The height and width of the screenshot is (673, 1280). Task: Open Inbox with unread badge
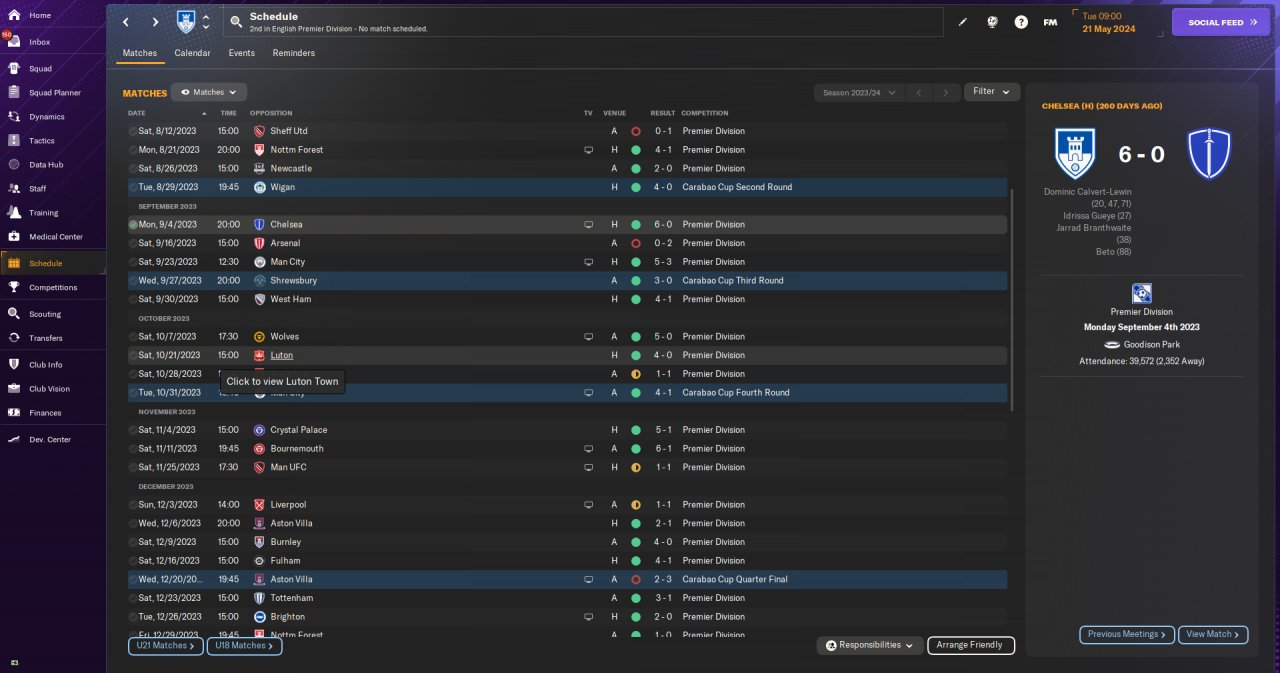click(14, 42)
